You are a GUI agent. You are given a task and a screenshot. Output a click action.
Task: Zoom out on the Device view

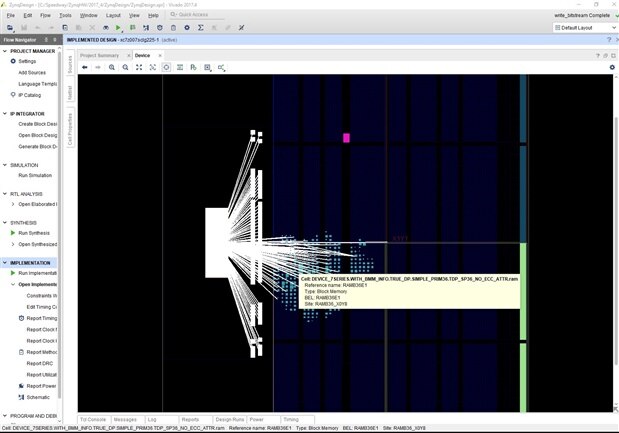[125, 67]
